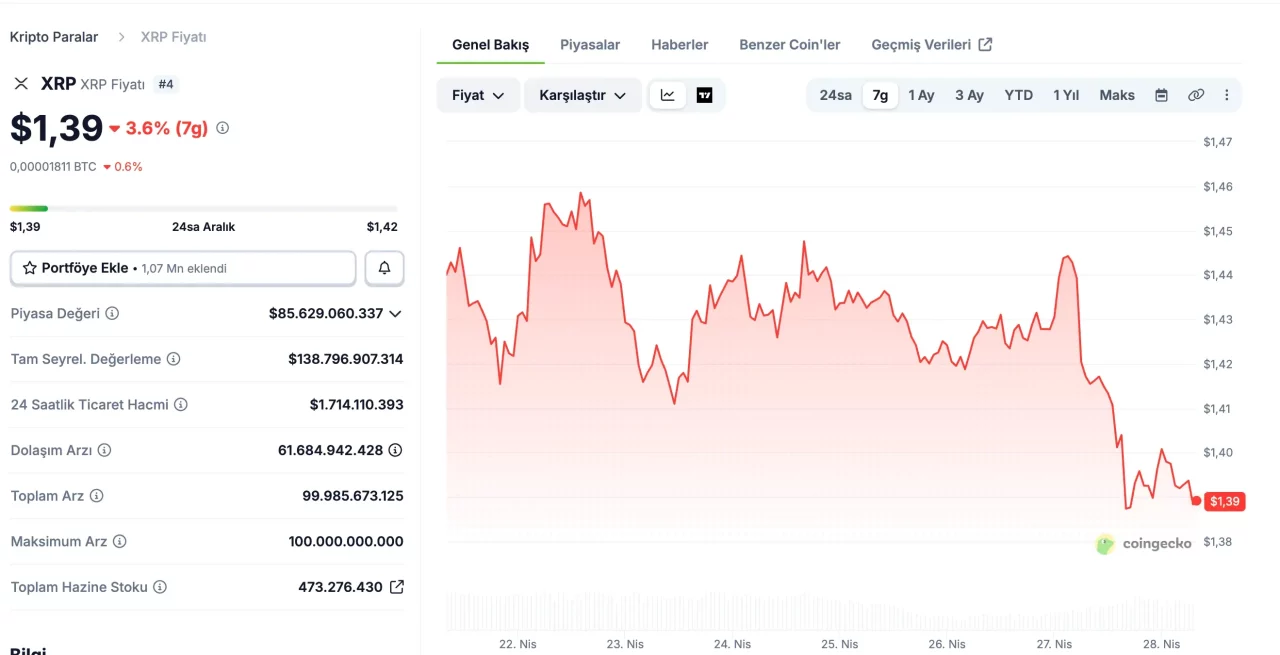The image size is (1280, 655).
Task: Select the YTD time range
Action: coord(1018,95)
